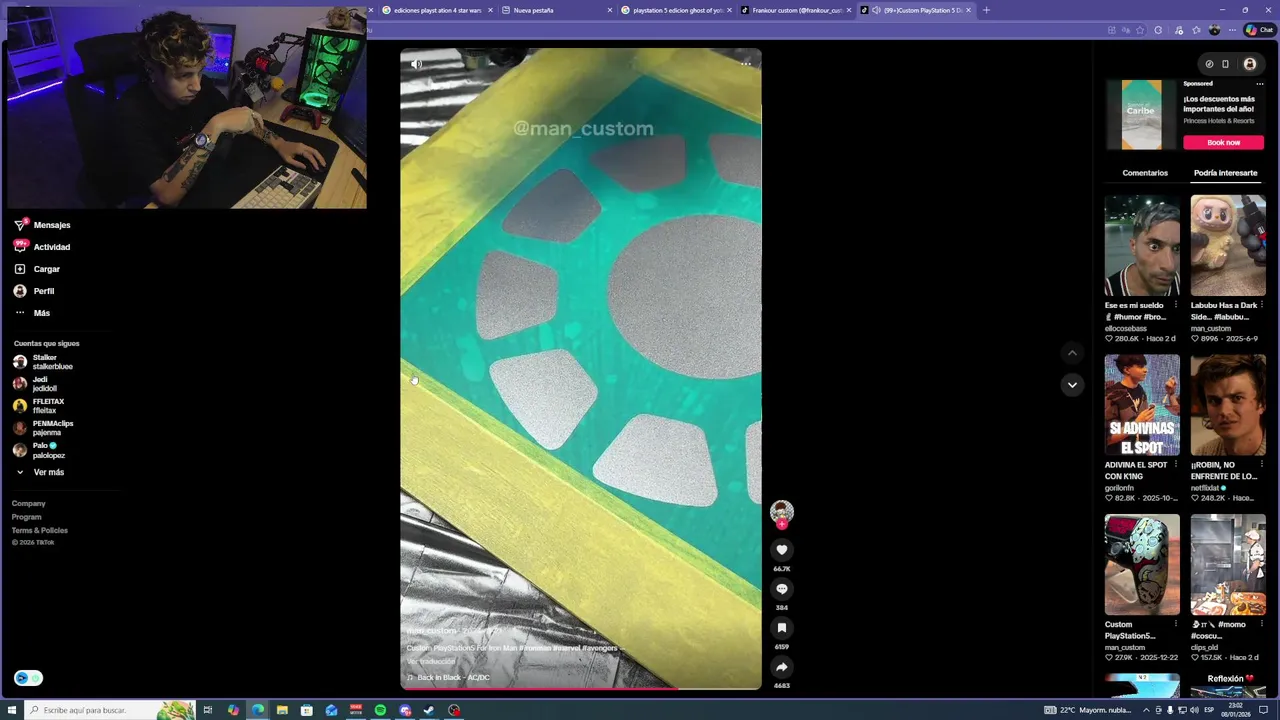The width and height of the screenshot is (1280, 720).
Task: Click the Sponsored Caribe ad image
Action: 1142,115
